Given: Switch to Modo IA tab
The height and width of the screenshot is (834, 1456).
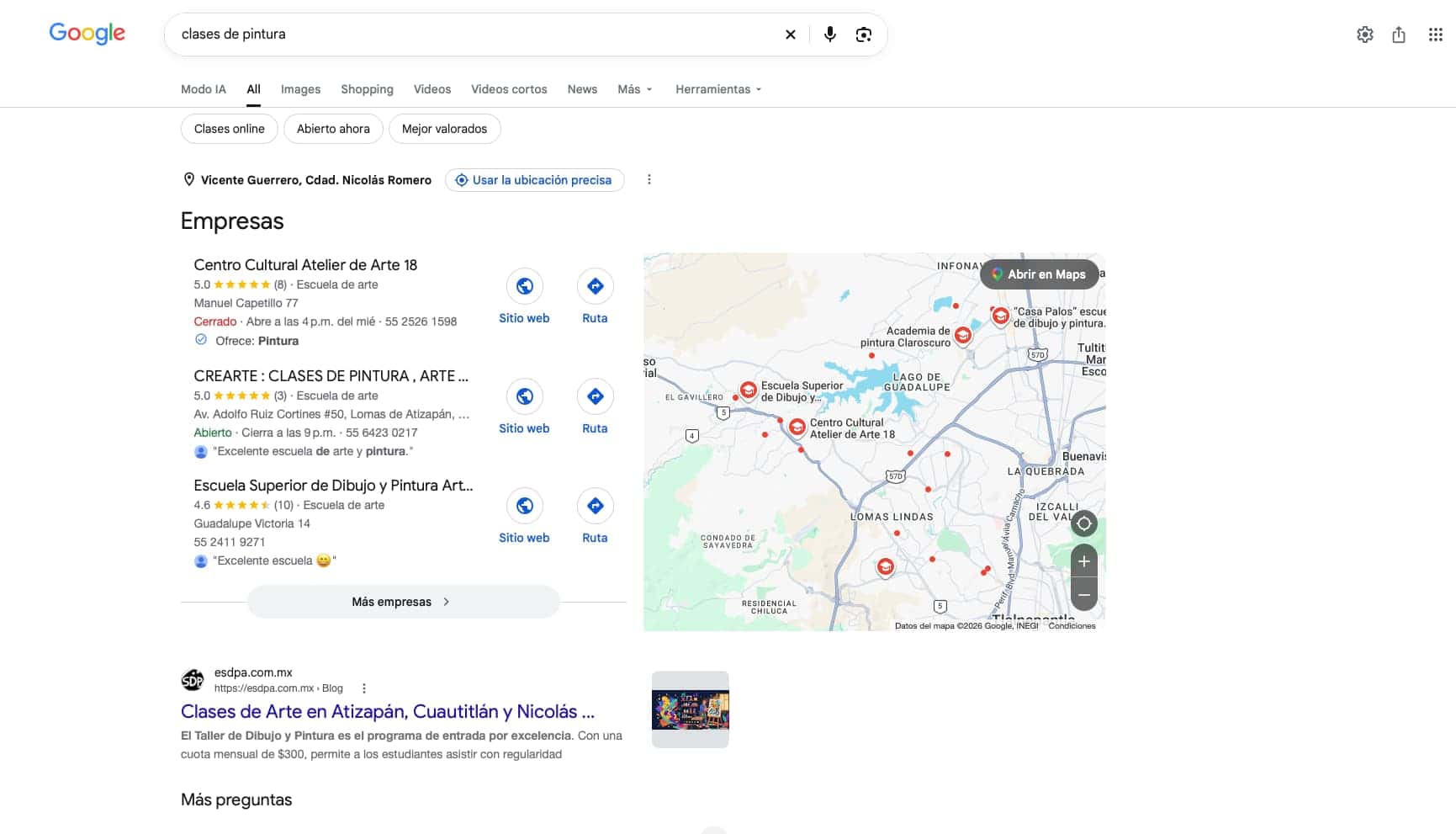Looking at the screenshot, I should pos(204,89).
